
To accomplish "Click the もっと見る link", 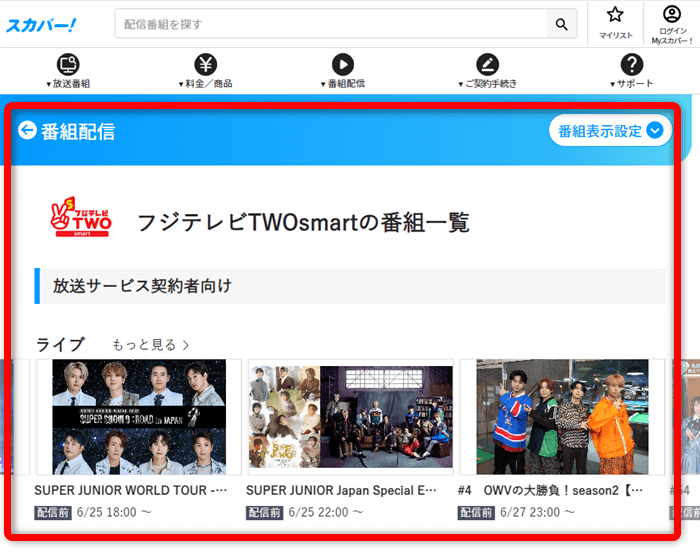I will (150, 345).
